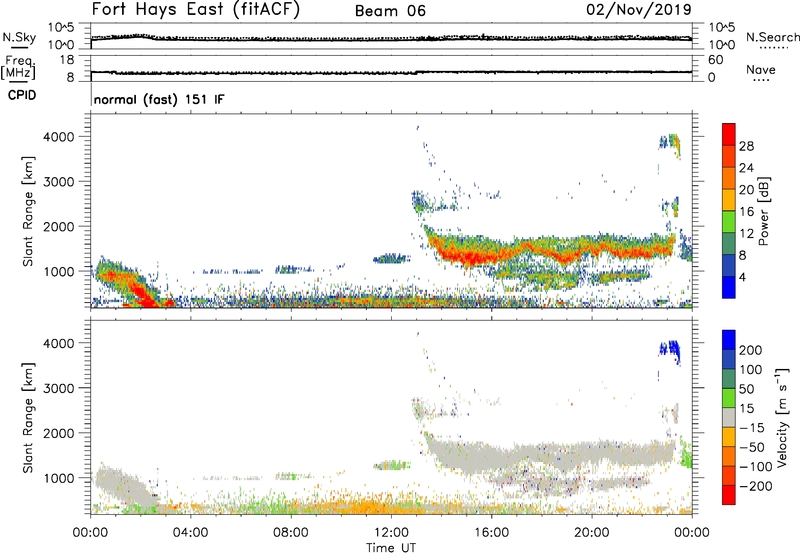Click the 'Fort Hays East (fitACF)' title
Screen dimensions: 800x554
tap(195, 10)
